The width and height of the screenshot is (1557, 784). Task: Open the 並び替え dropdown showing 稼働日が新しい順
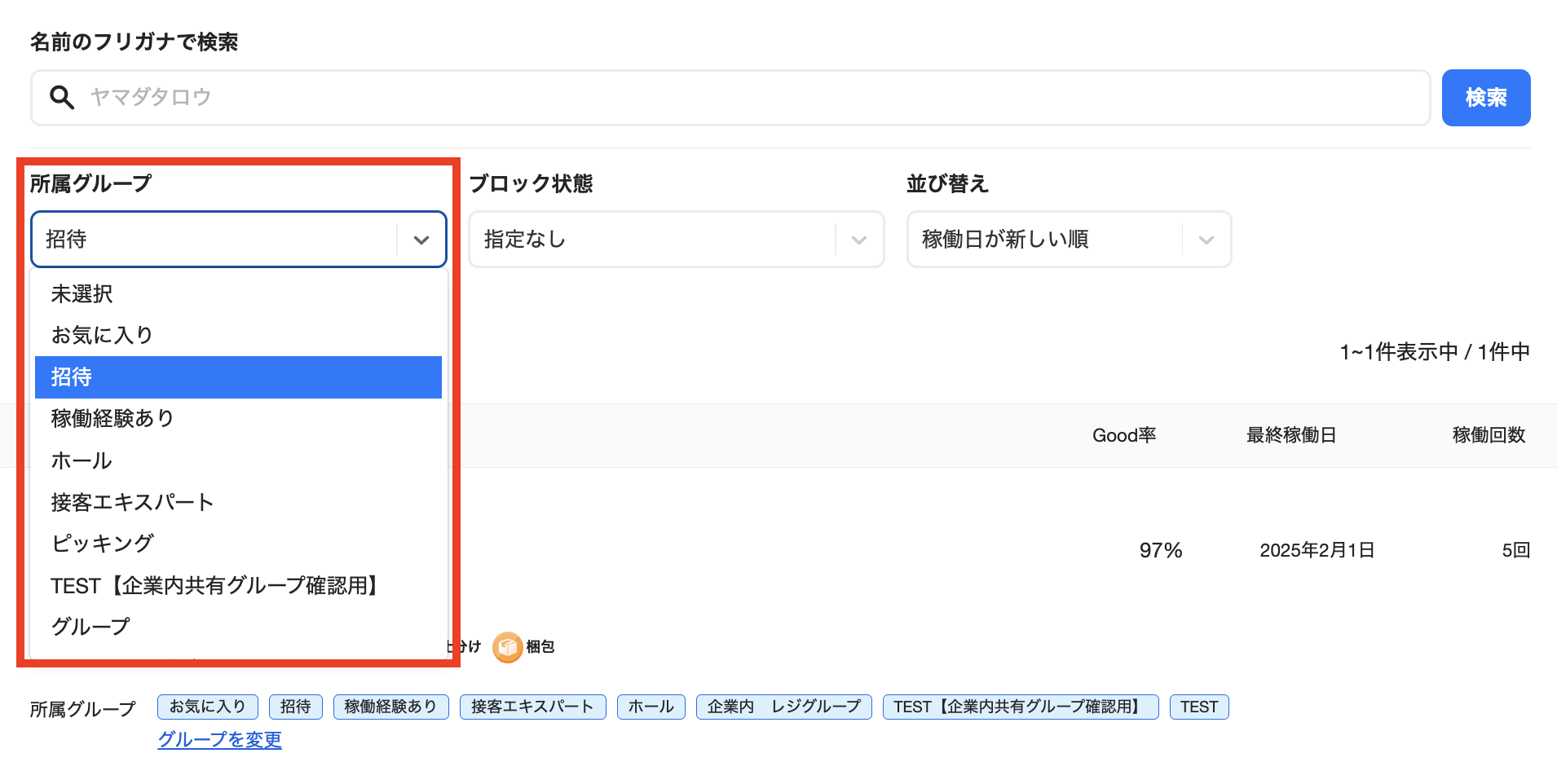pos(1069,240)
